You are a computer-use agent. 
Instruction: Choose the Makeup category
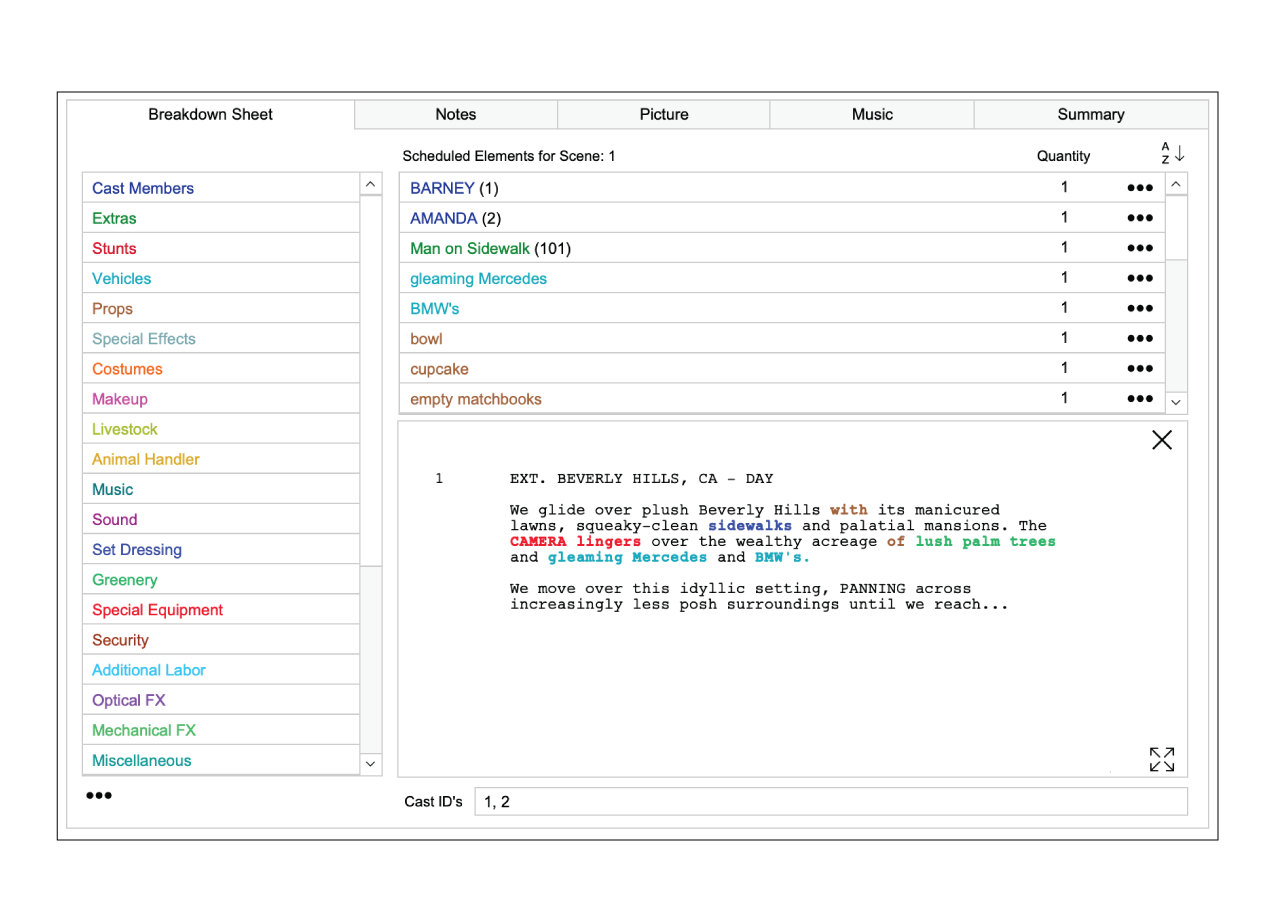[119, 398]
